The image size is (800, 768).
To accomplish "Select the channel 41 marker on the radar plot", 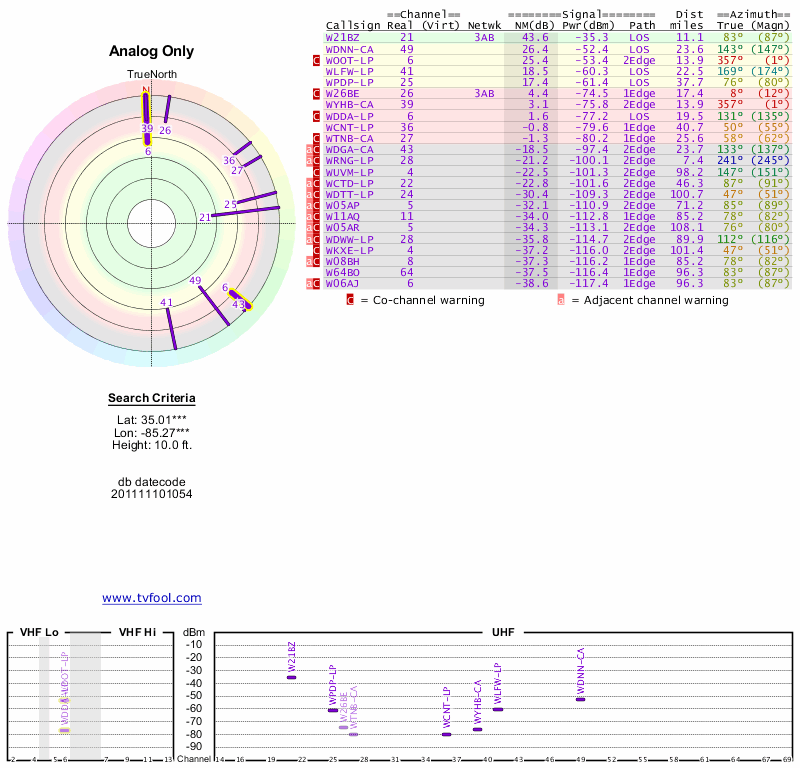I will (171, 326).
